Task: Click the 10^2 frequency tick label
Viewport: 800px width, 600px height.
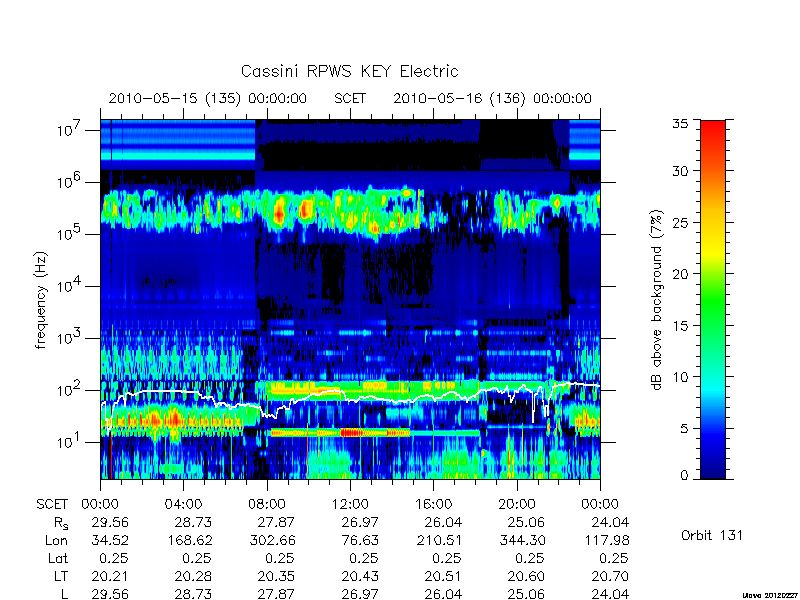Action: 70,389
